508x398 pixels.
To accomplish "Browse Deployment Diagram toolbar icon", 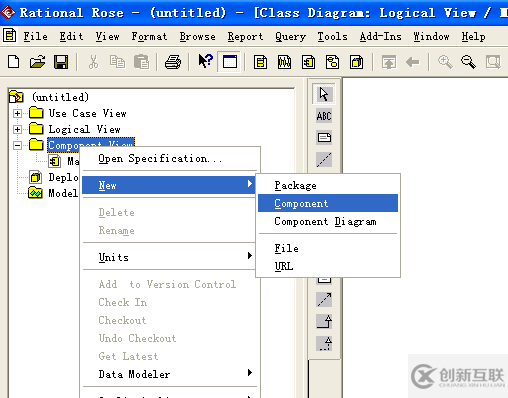I will tap(356, 62).
